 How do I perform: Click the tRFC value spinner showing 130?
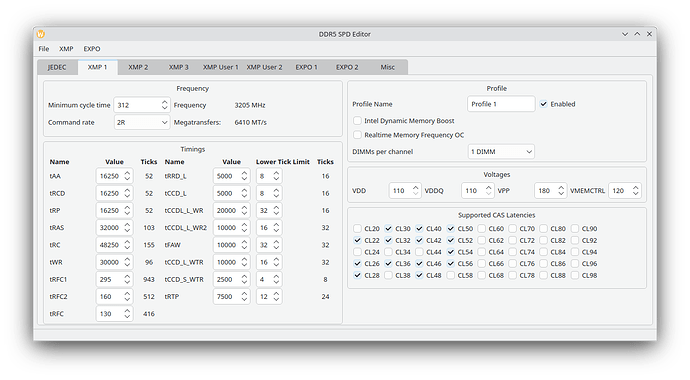114,314
